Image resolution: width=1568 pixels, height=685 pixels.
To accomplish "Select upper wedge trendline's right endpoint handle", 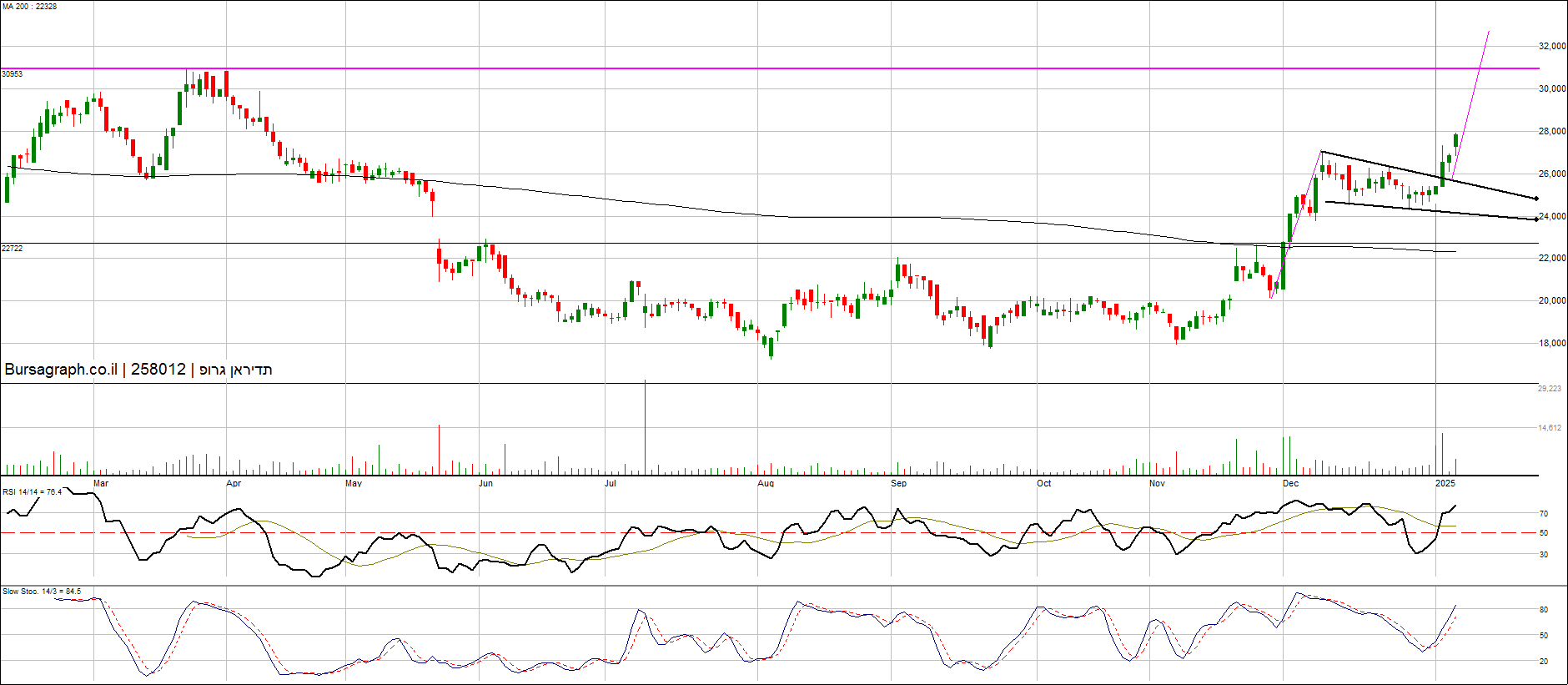I will (x=1536, y=199).
